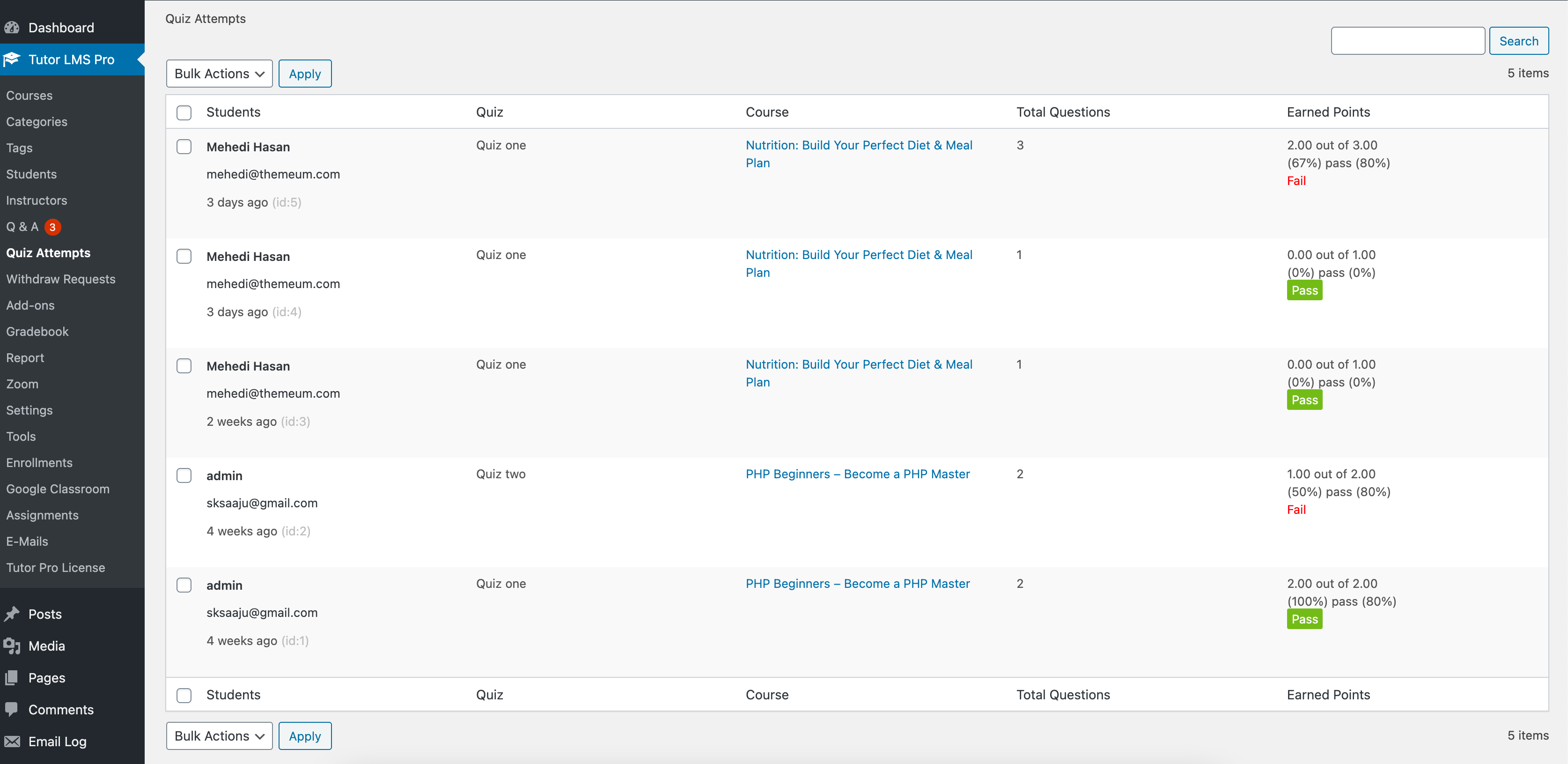
Task: Click the Search button
Action: [1519, 41]
